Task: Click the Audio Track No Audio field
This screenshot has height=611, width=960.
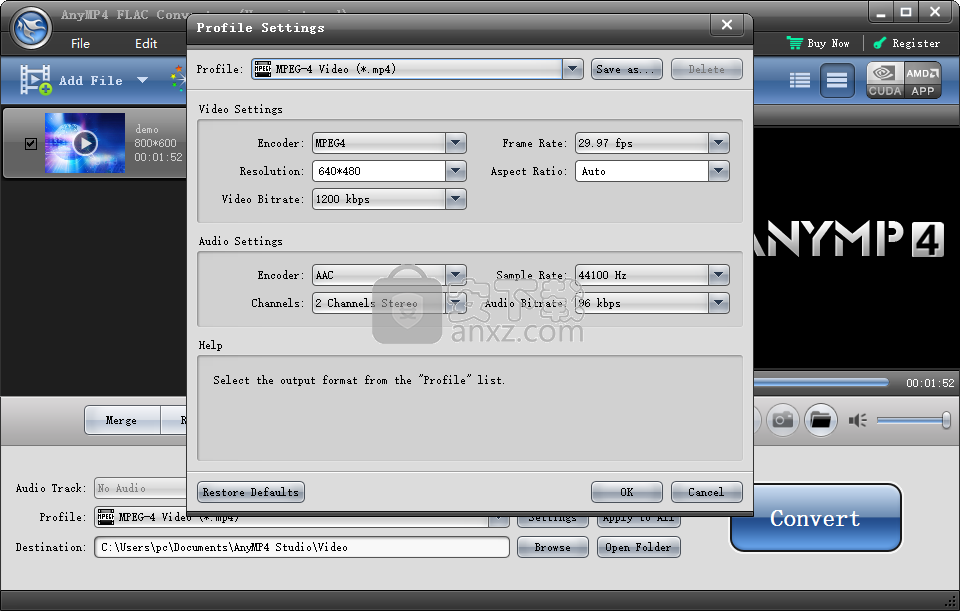Action: click(x=140, y=488)
